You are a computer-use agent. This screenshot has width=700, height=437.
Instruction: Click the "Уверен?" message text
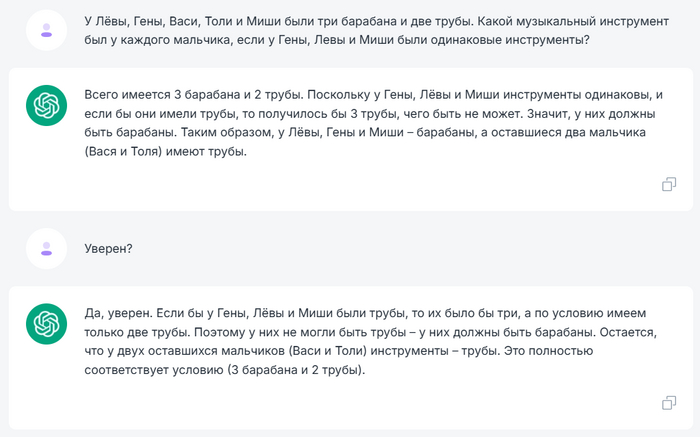(108, 249)
